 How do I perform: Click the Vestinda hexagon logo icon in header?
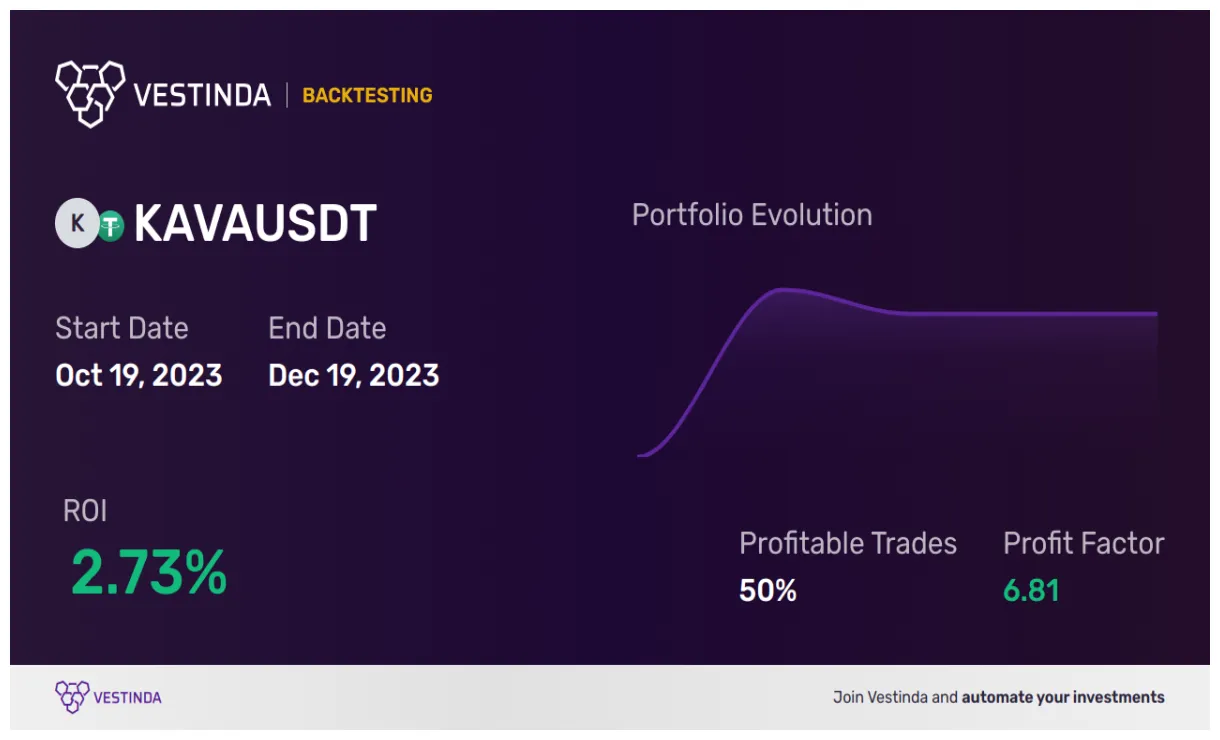[x=90, y=94]
